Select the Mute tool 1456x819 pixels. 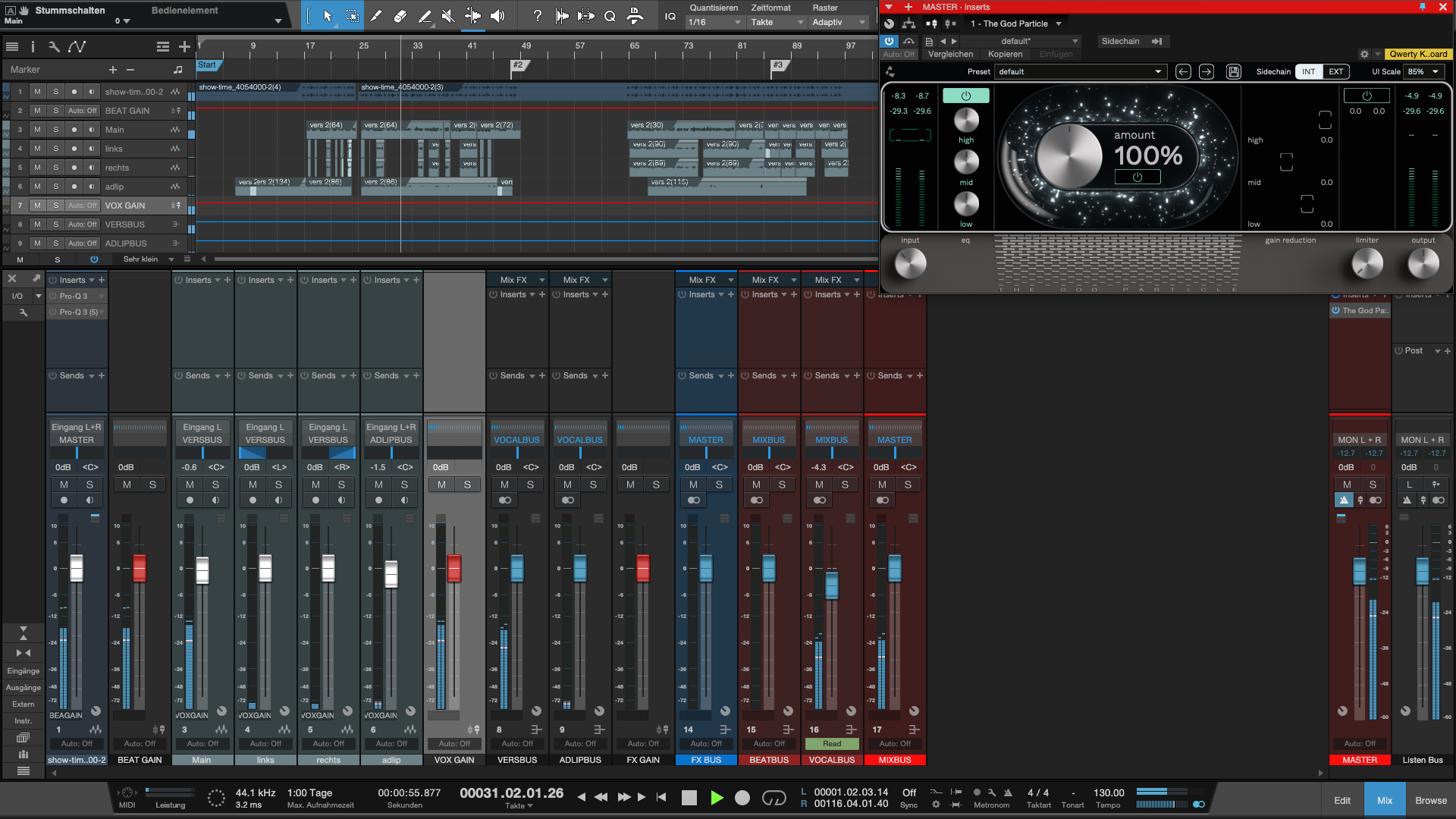click(x=448, y=16)
